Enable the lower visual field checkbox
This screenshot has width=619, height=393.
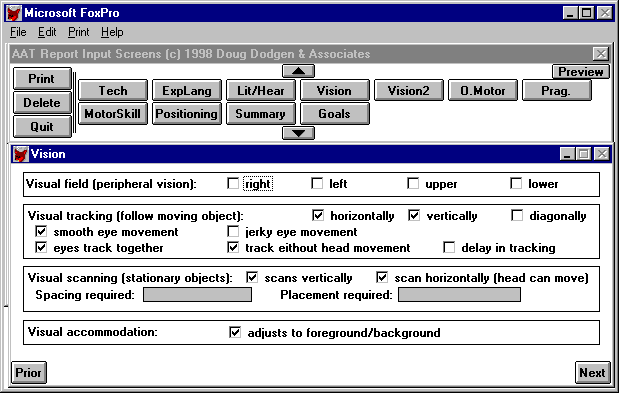pyautogui.click(x=516, y=183)
